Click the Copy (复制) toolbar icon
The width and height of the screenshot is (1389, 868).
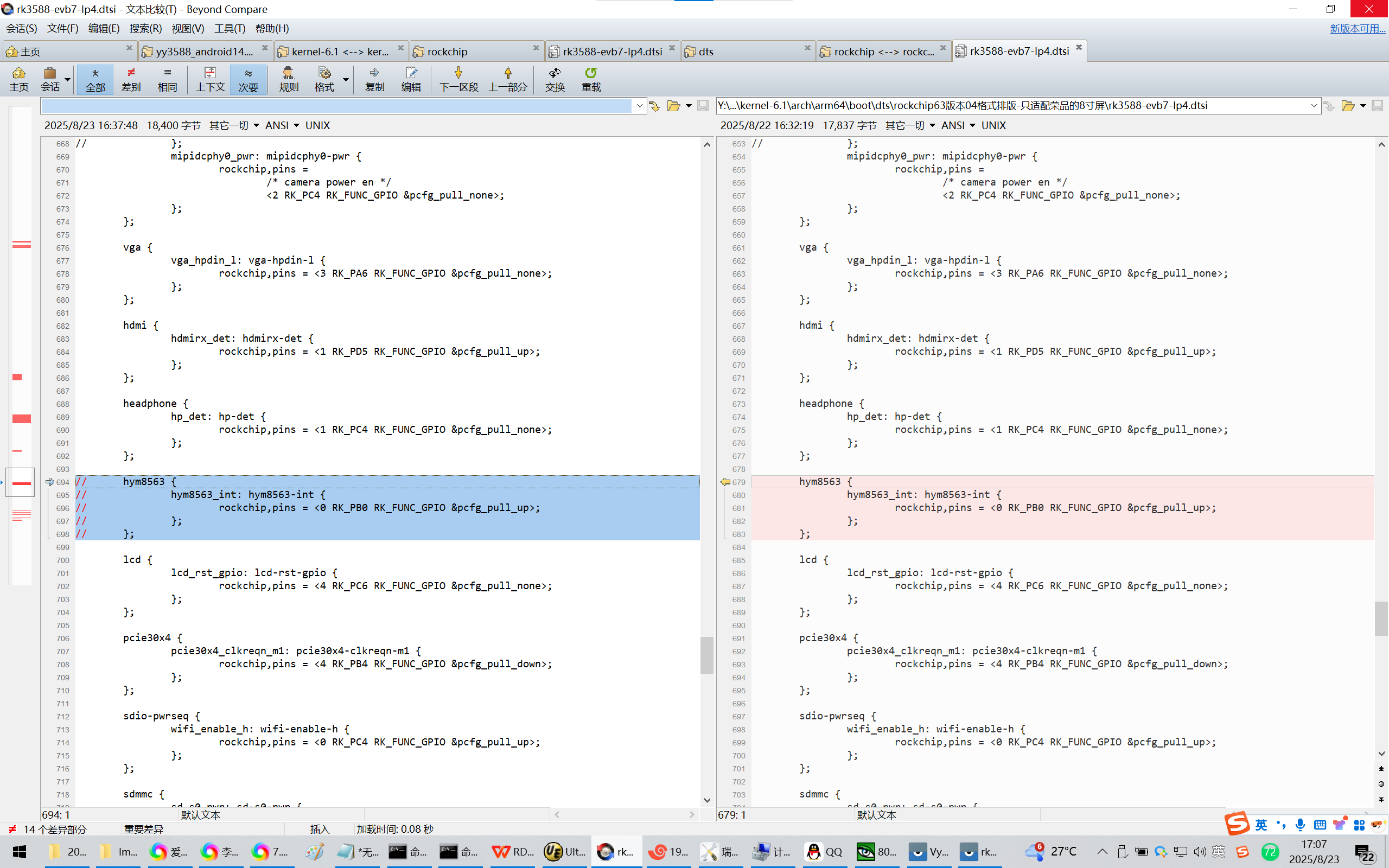pyautogui.click(x=374, y=79)
